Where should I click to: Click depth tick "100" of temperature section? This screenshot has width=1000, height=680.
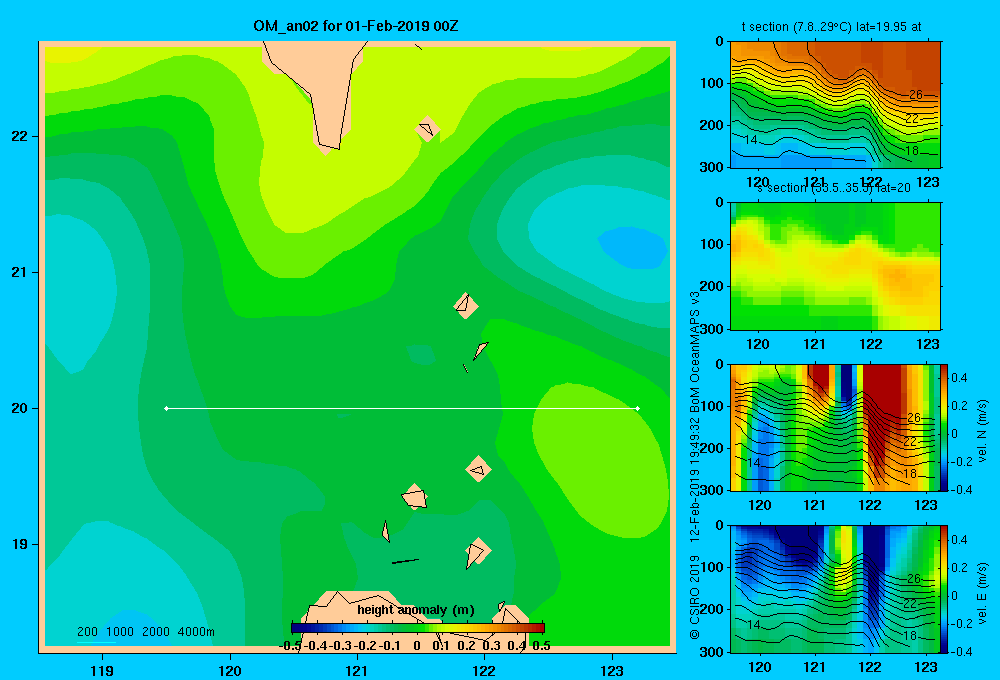click(712, 84)
